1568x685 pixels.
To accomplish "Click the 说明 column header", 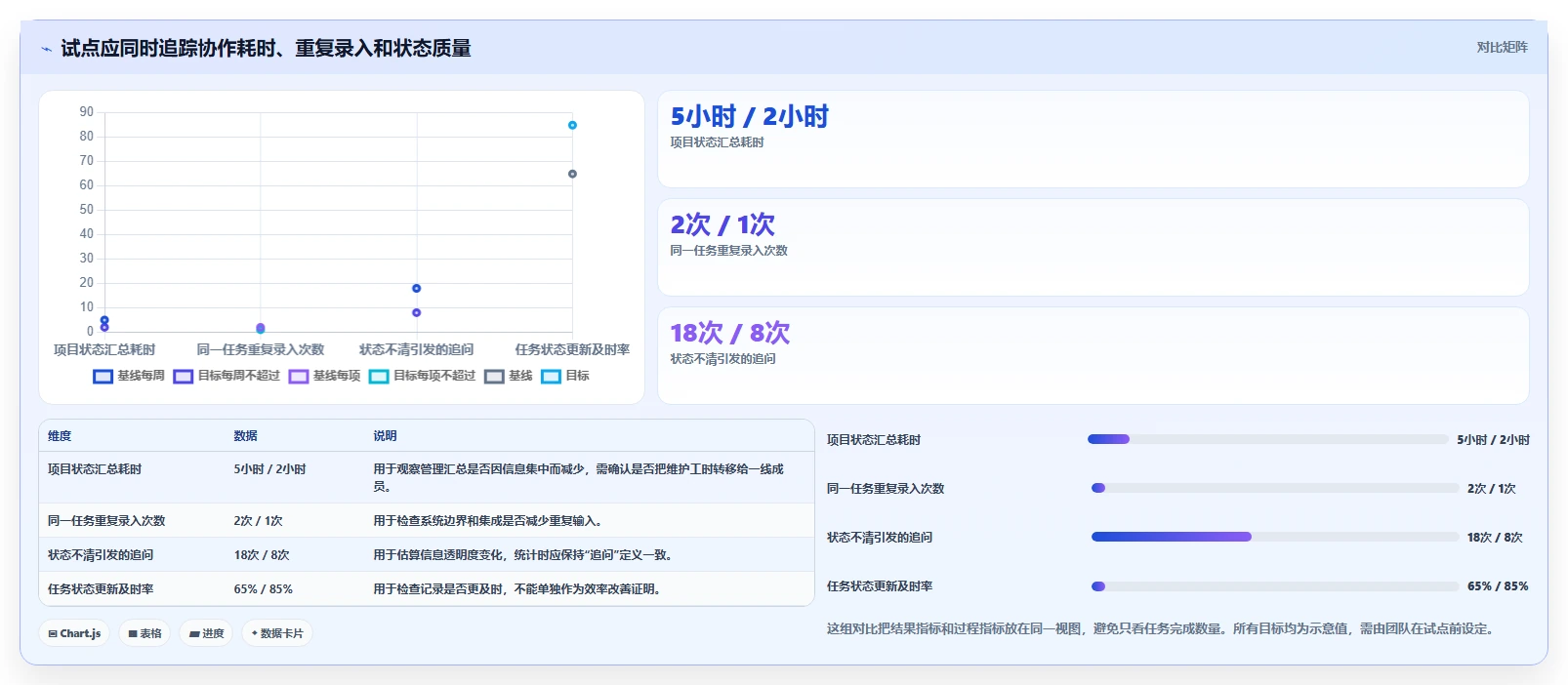I will tap(385, 436).
